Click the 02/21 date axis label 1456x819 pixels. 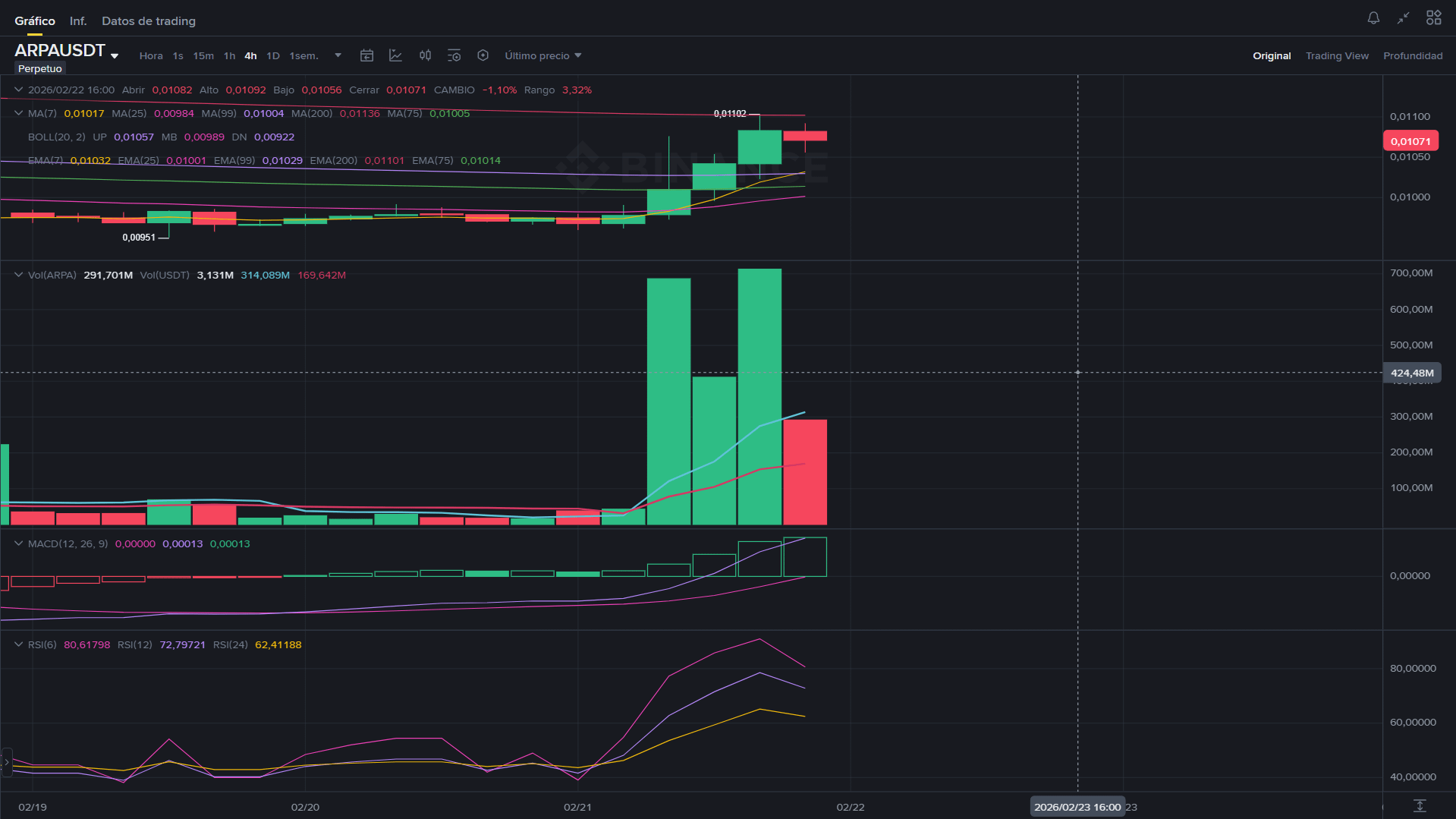click(x=577, y=807)
